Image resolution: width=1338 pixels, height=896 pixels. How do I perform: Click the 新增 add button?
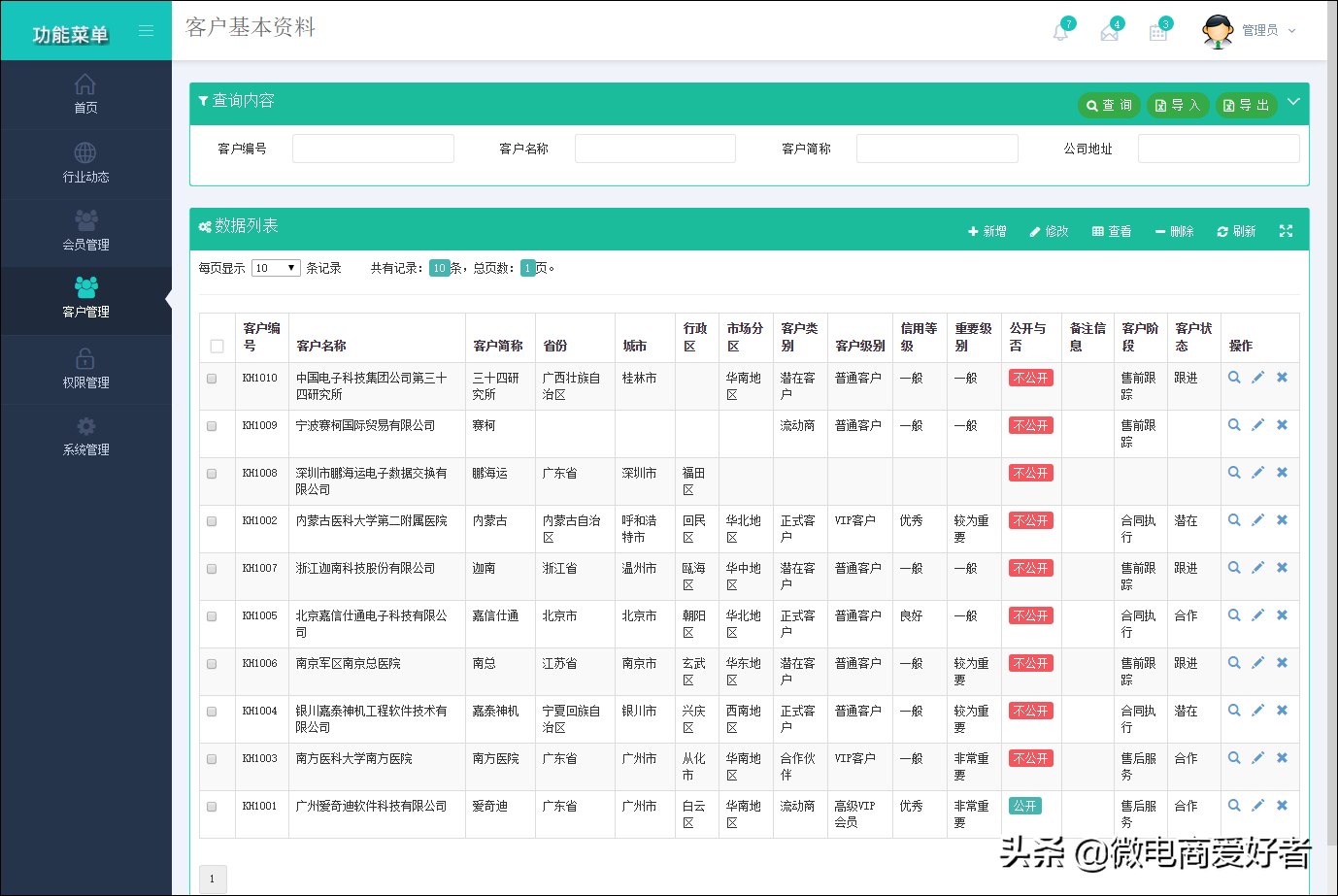(987, 231)
